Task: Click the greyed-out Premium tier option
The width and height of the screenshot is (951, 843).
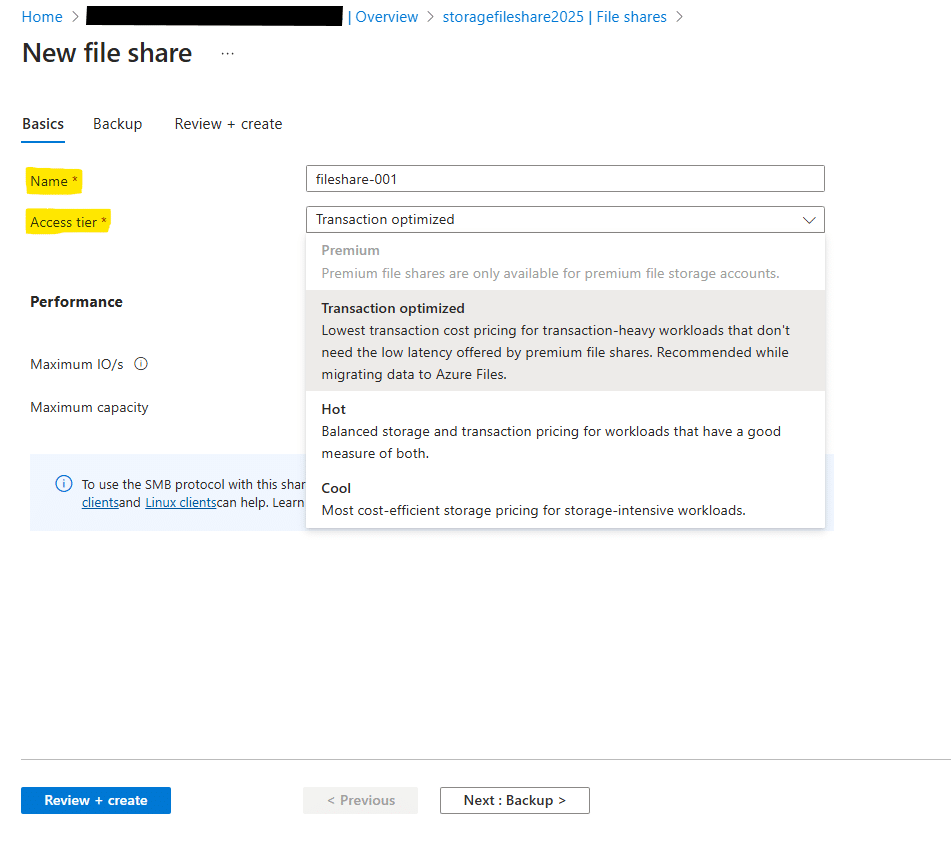Action: 565,261
